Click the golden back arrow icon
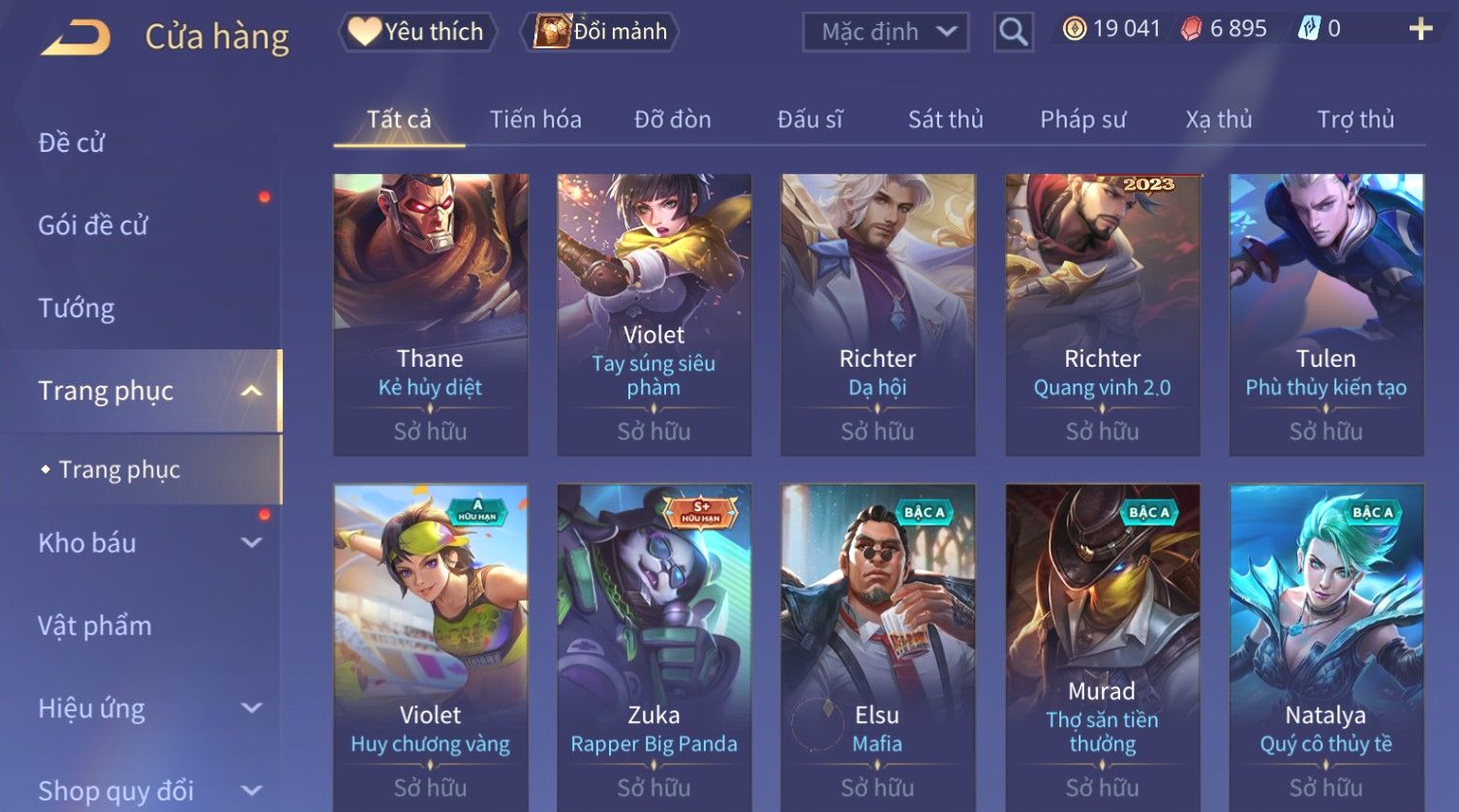Viewport: 1459px width, 812px height. click(x=76, y=37)
